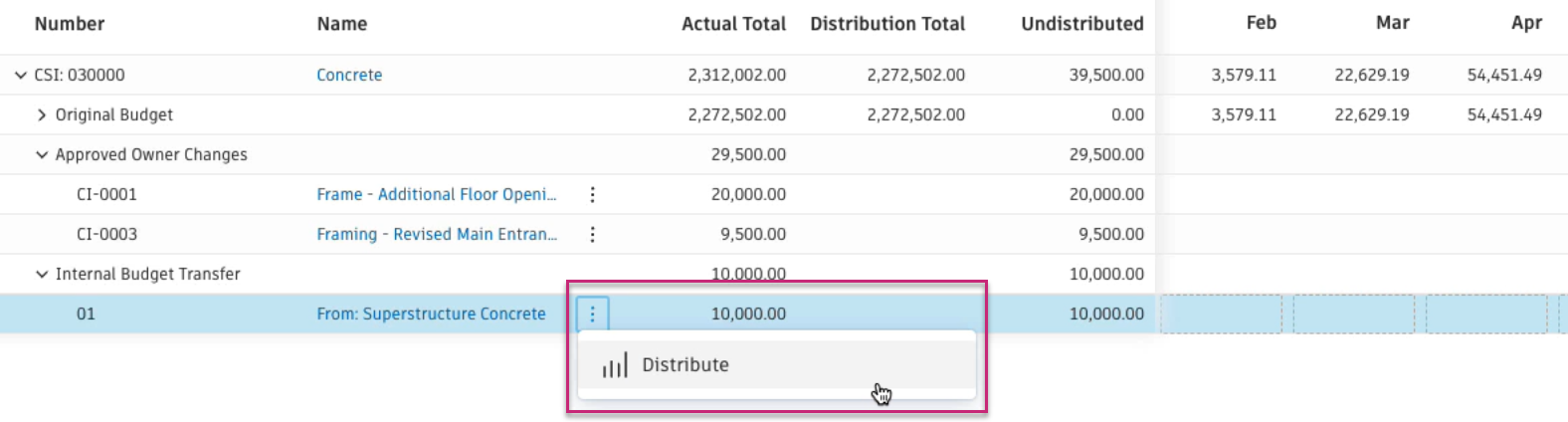Open more options menu for CI-0003 row
This screenshot has height=422, width=1568.
click(592, 234)
